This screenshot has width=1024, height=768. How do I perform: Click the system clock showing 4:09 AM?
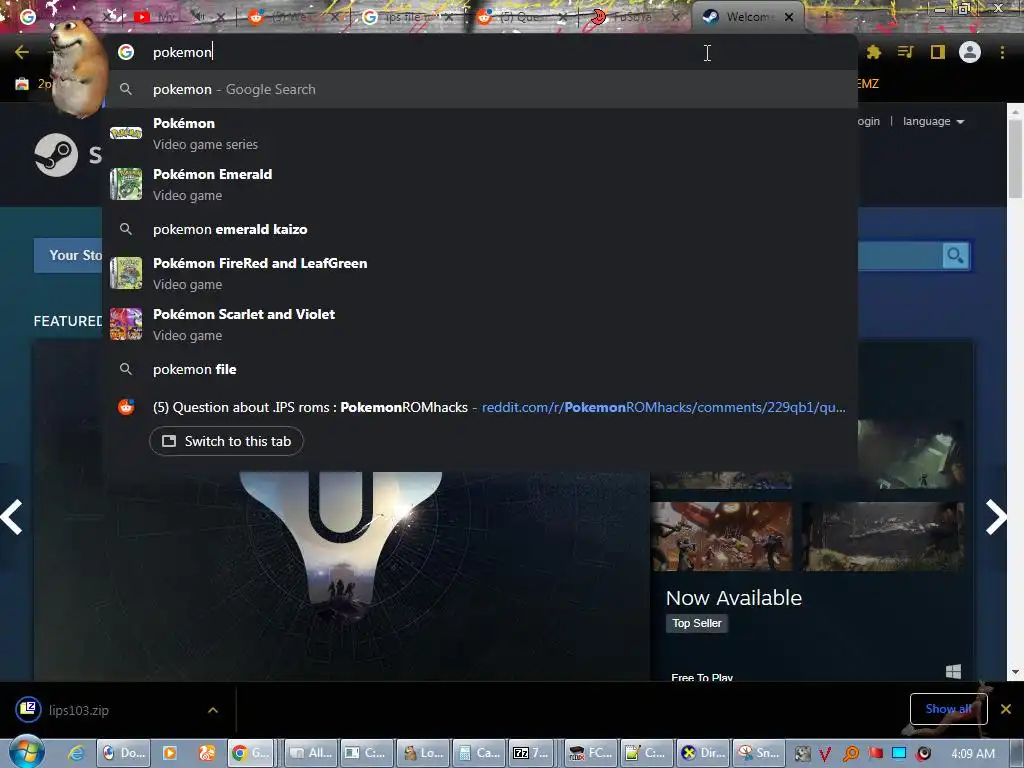point(972,754)
